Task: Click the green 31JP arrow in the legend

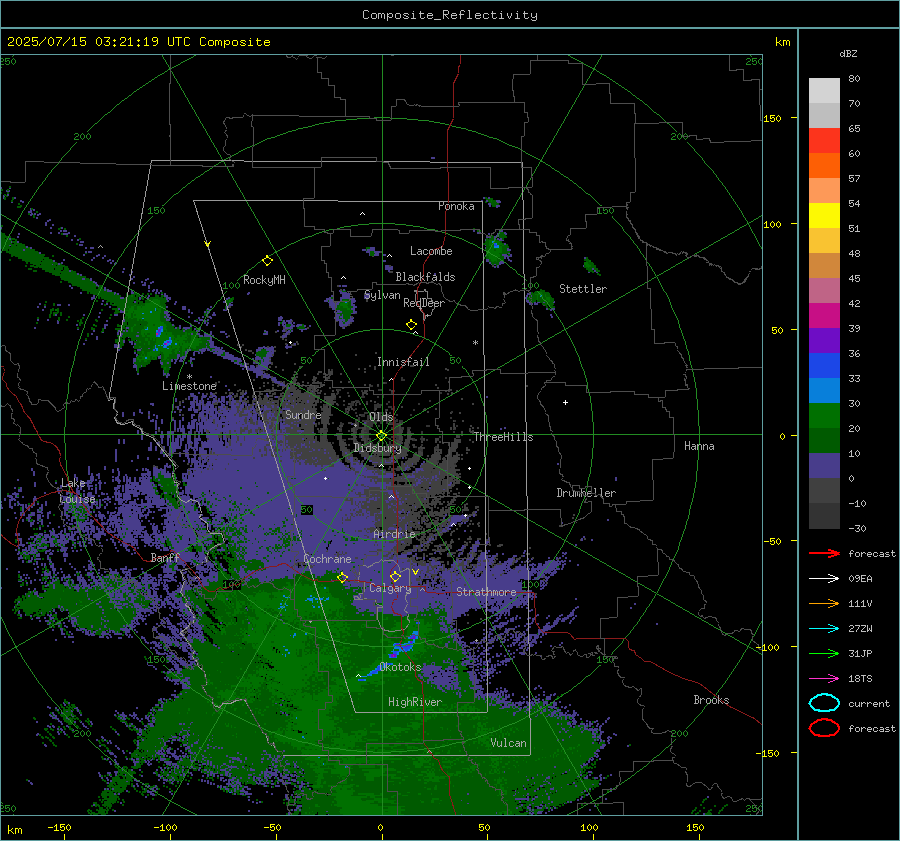Action: pos(824,653)
